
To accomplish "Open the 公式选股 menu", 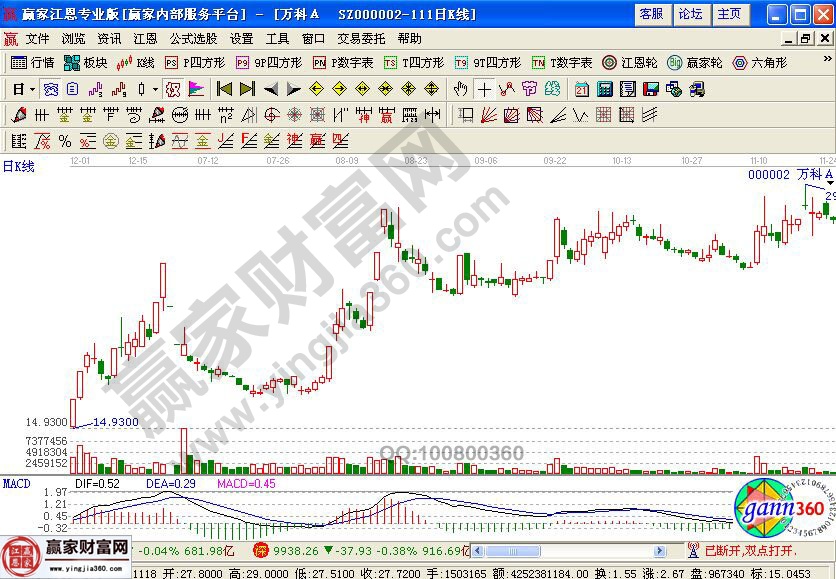I will tap(193, 38).
